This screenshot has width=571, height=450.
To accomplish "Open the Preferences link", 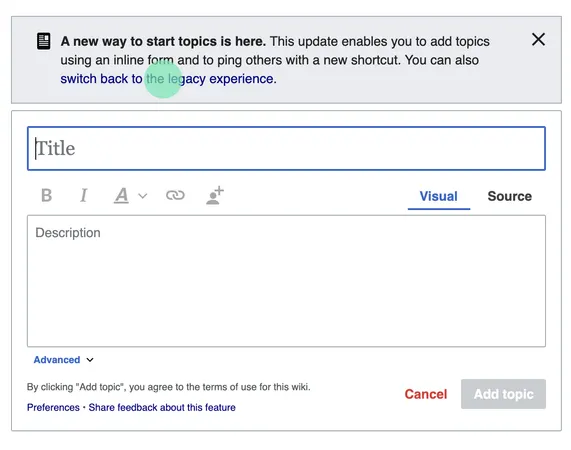I will (53, 407).
